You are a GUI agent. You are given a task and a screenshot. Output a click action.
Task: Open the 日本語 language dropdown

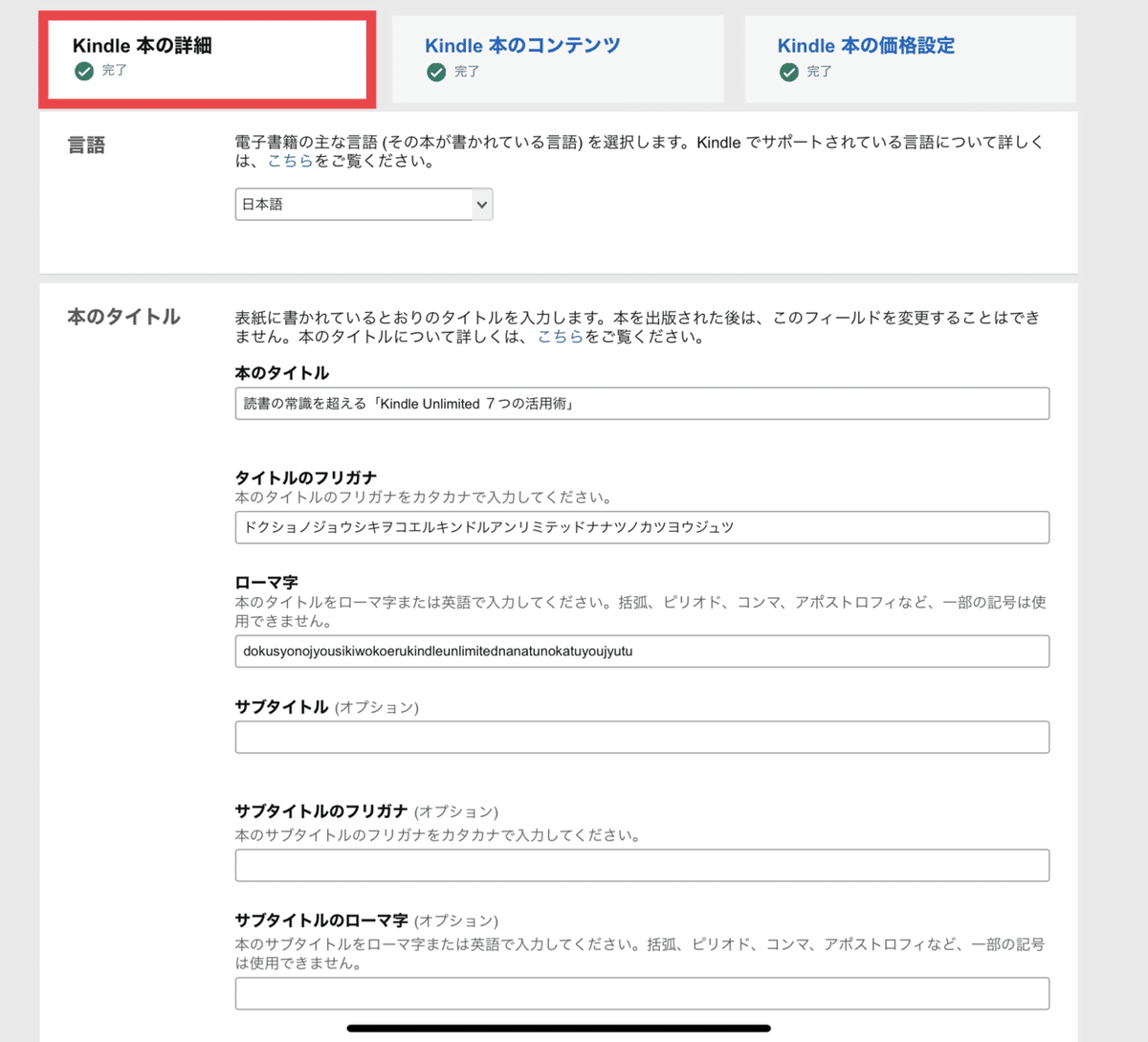pyautogui.click(x=364, y=204)
